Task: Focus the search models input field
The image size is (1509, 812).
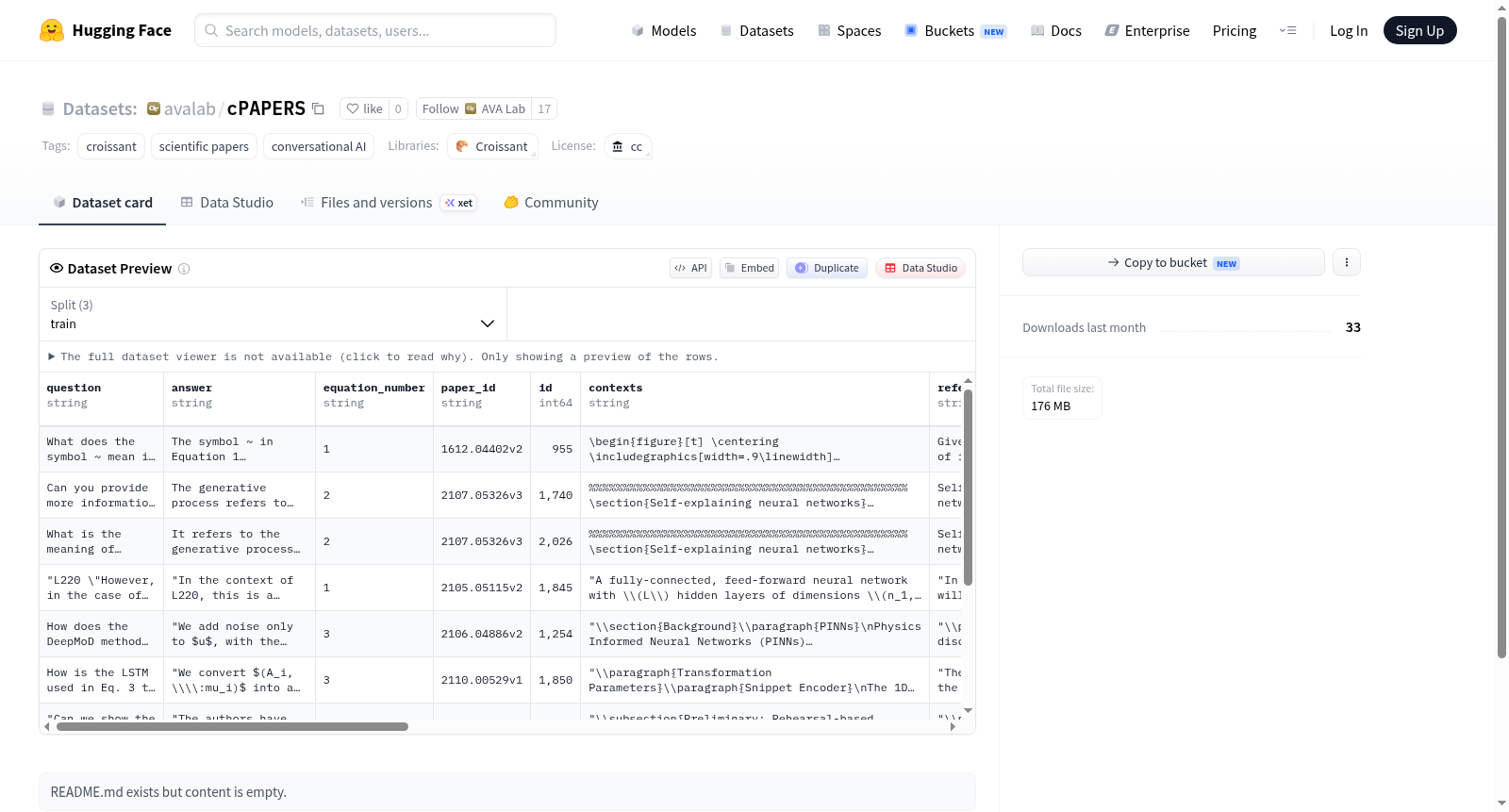Action: click(375, 30)
